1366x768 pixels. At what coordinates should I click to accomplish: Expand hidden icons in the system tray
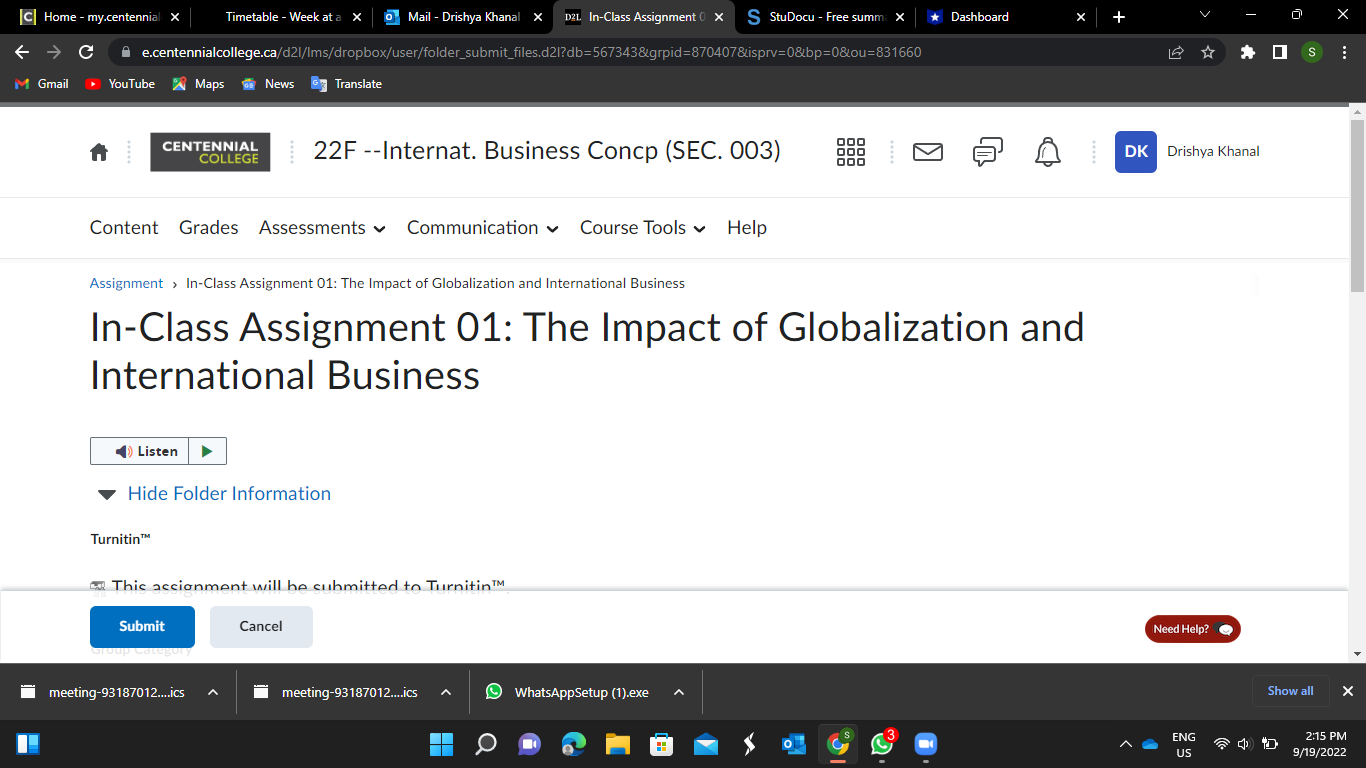[x=1126, y=744]
